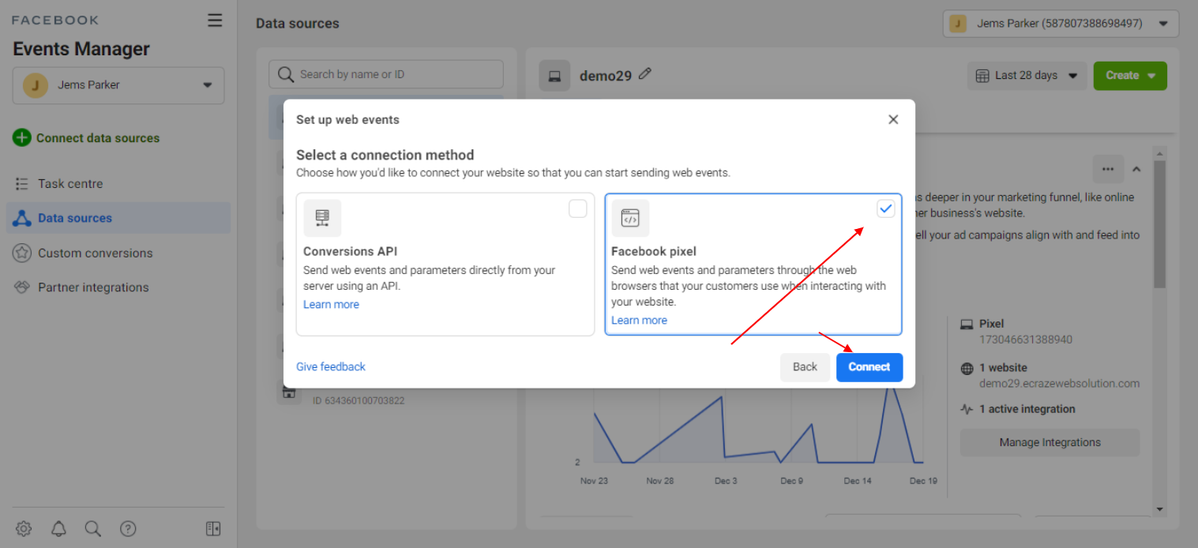Open Learn more under Conversions API
Image resolution: width=1198 pixels, height=548 pixels.
tap(331, 304)
